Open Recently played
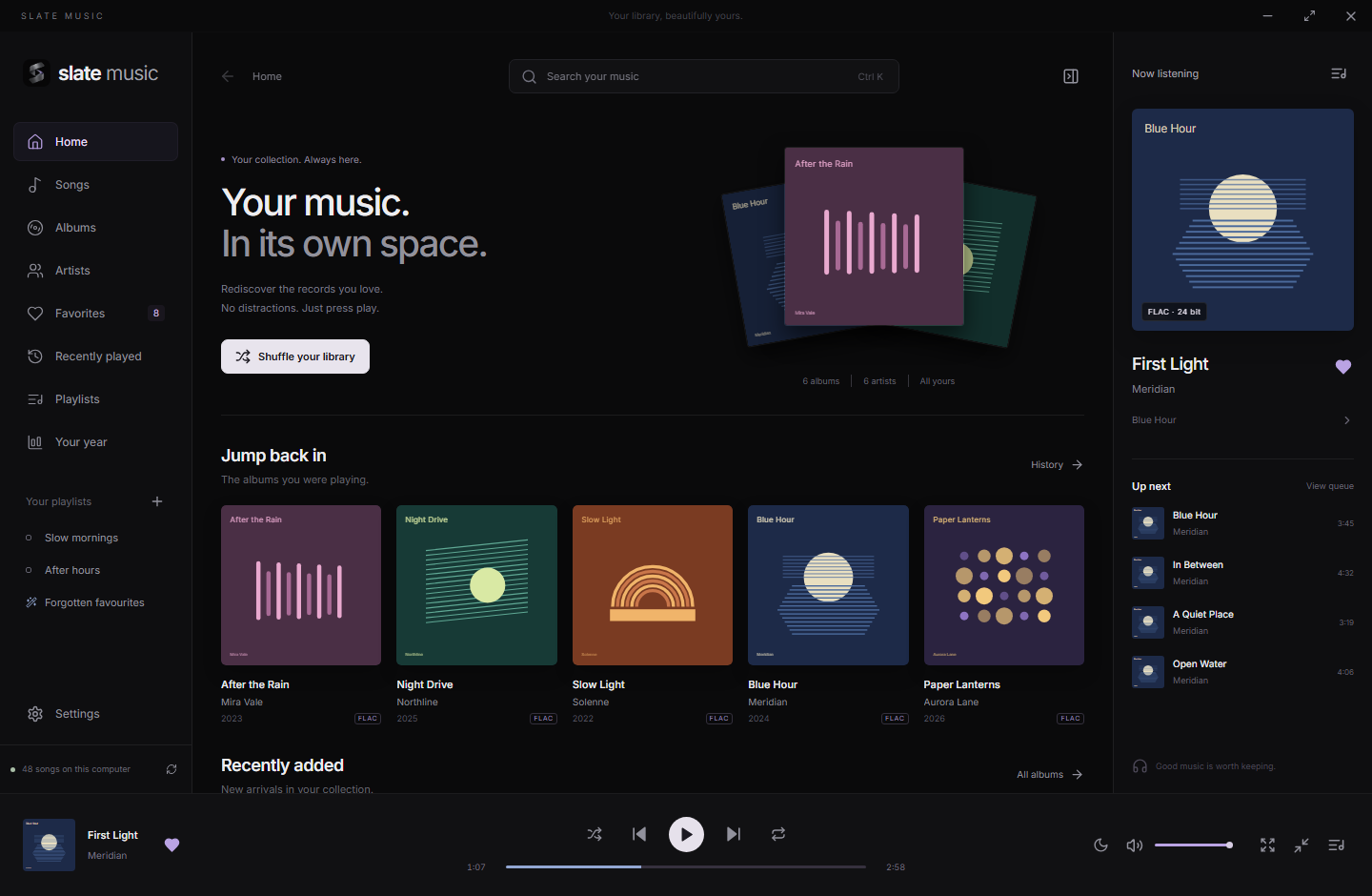 [x=95, y=356]
